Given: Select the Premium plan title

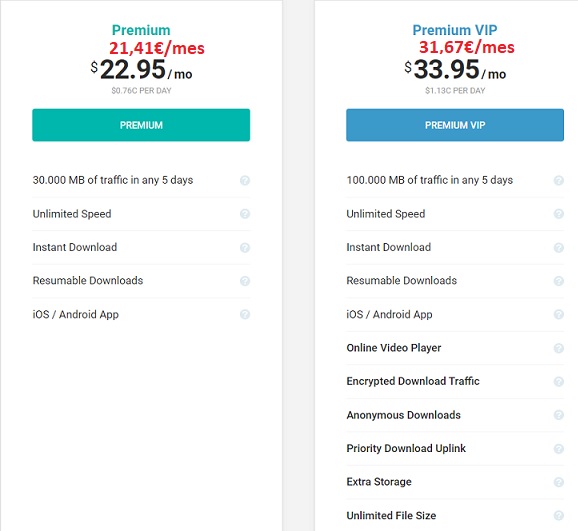Looking at the screenshot, I should tap(141, 30).
